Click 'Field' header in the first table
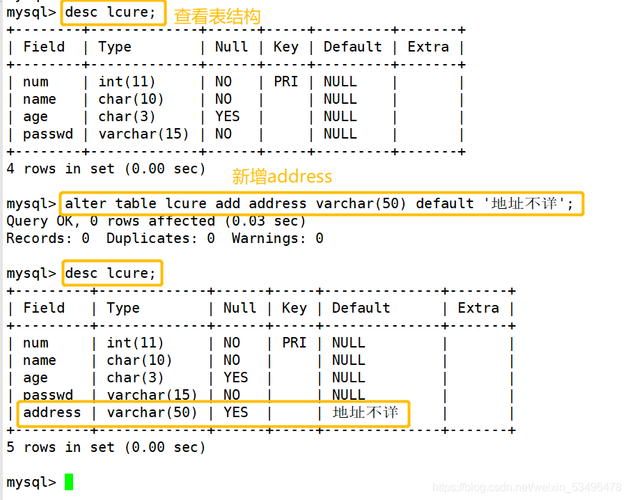Image resolution: width=628 pixels, height=500 pixels. (x=44, y=47)
